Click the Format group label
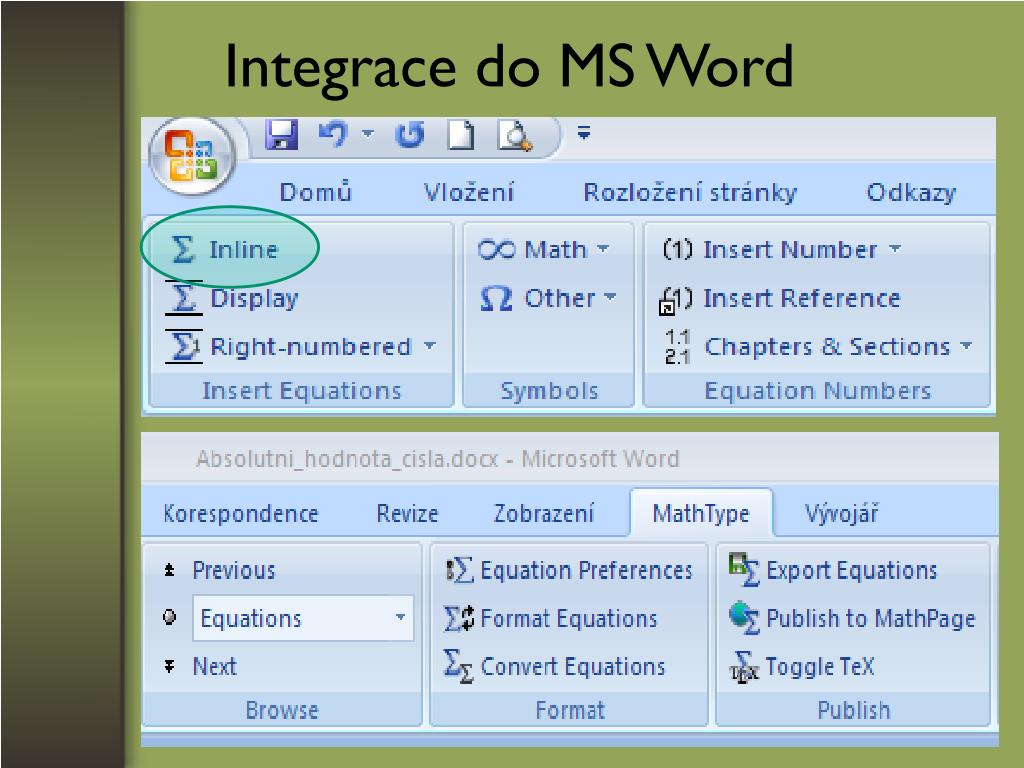 click(x=570, y=711)
